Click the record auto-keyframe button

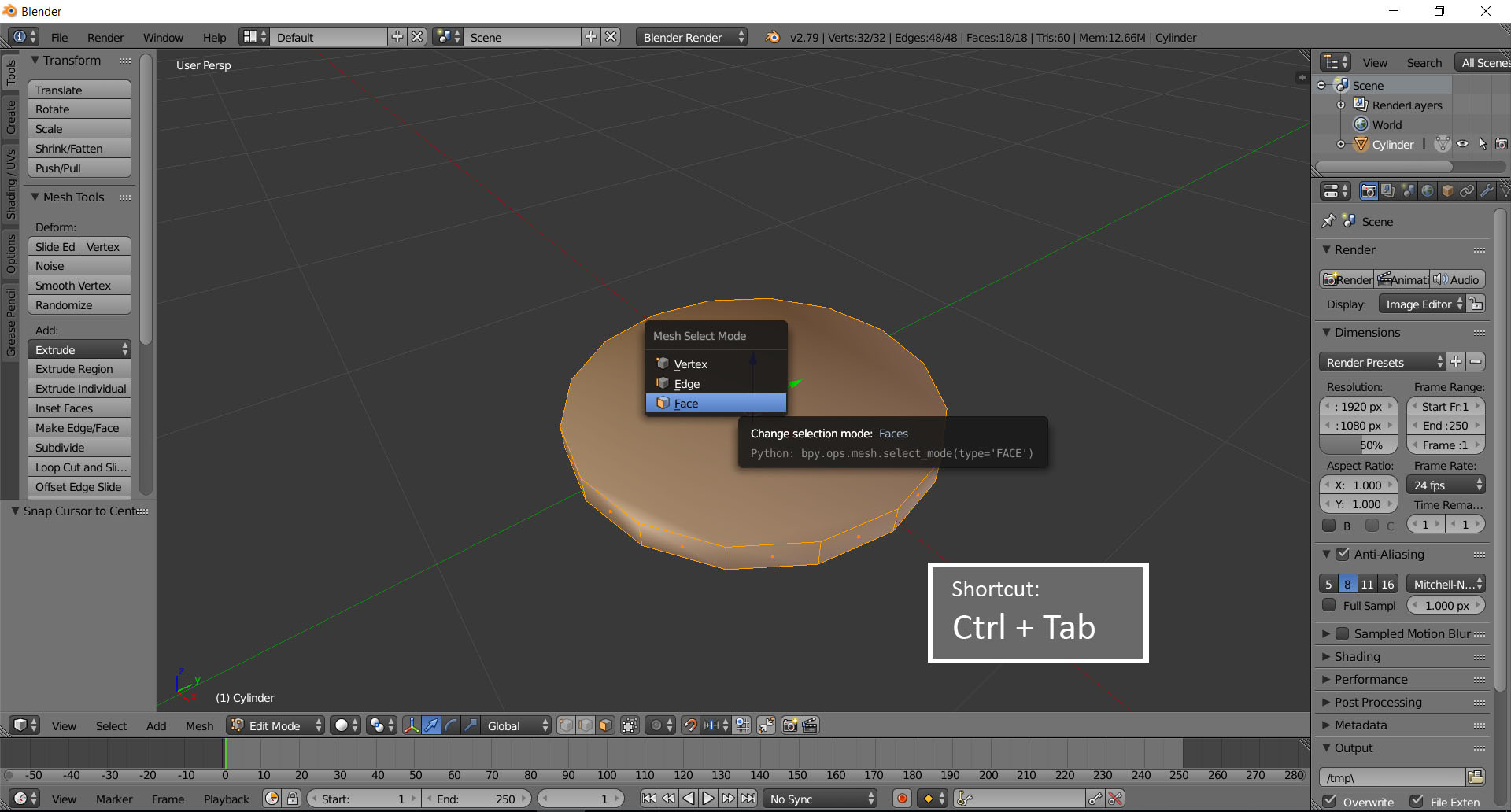tap(902, 799)
